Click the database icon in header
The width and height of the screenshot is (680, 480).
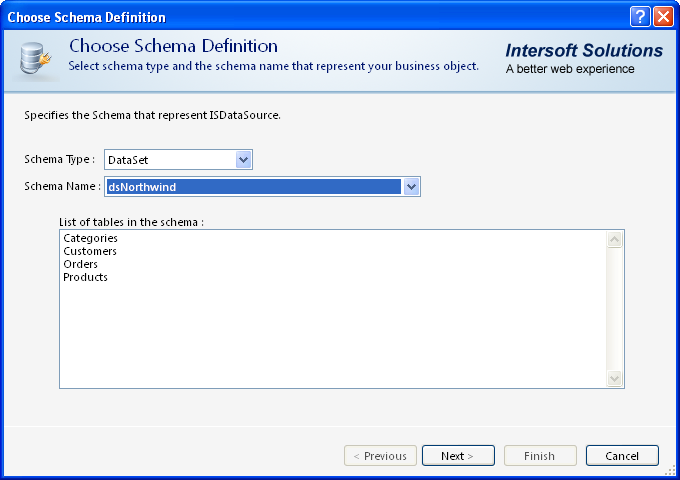click(36, 60)
